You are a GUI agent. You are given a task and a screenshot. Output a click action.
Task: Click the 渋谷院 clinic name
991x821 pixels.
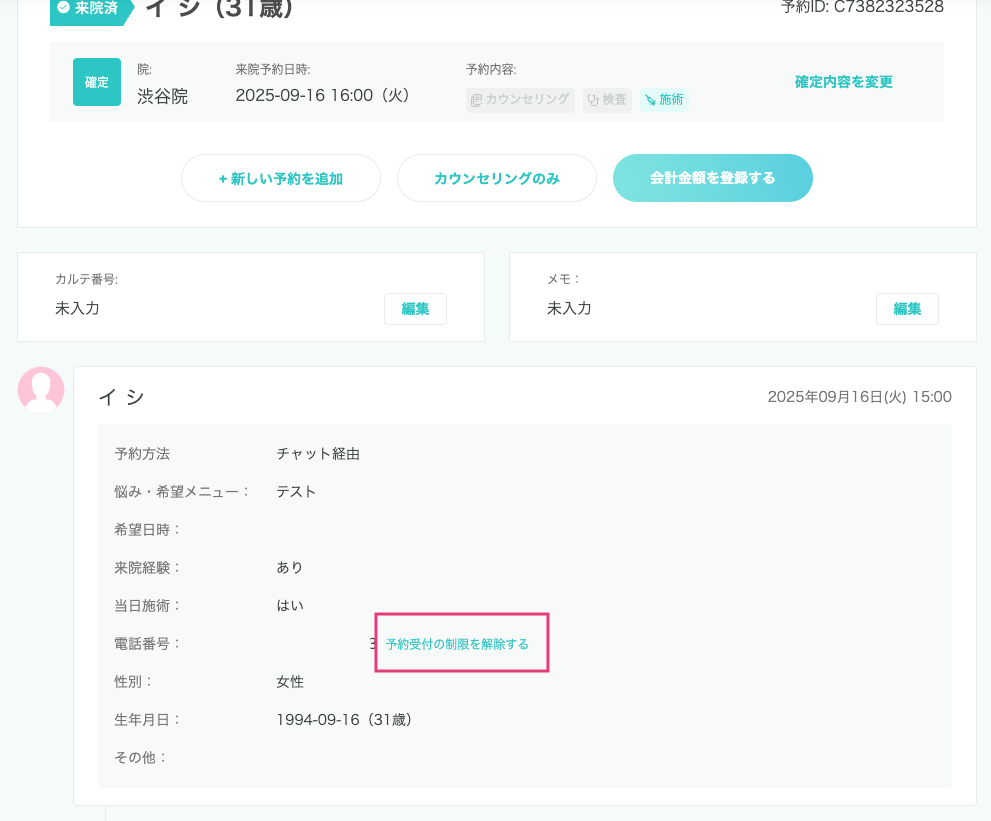[162, 96]
